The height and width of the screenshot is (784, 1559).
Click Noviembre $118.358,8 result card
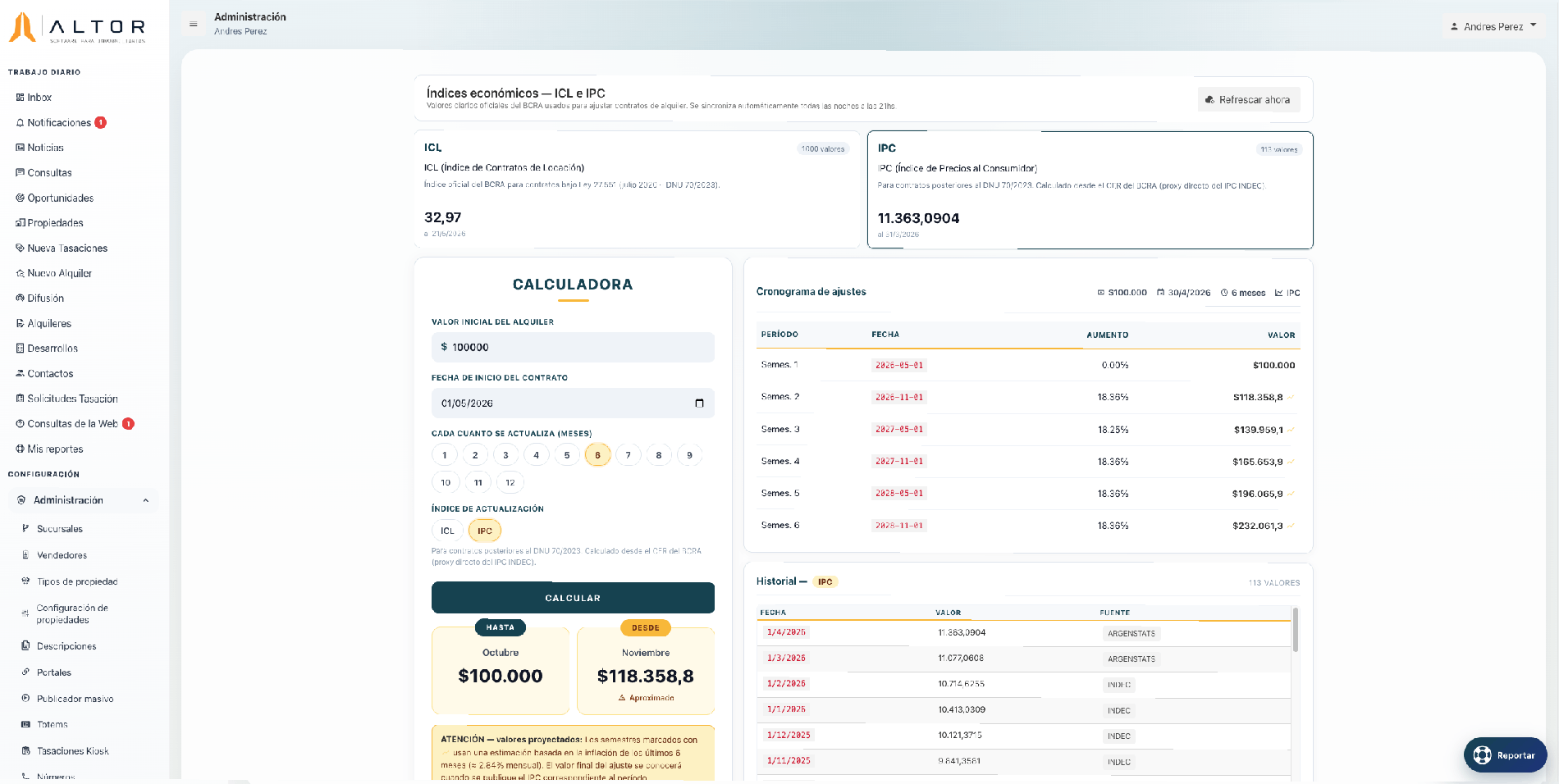[646, 672]
